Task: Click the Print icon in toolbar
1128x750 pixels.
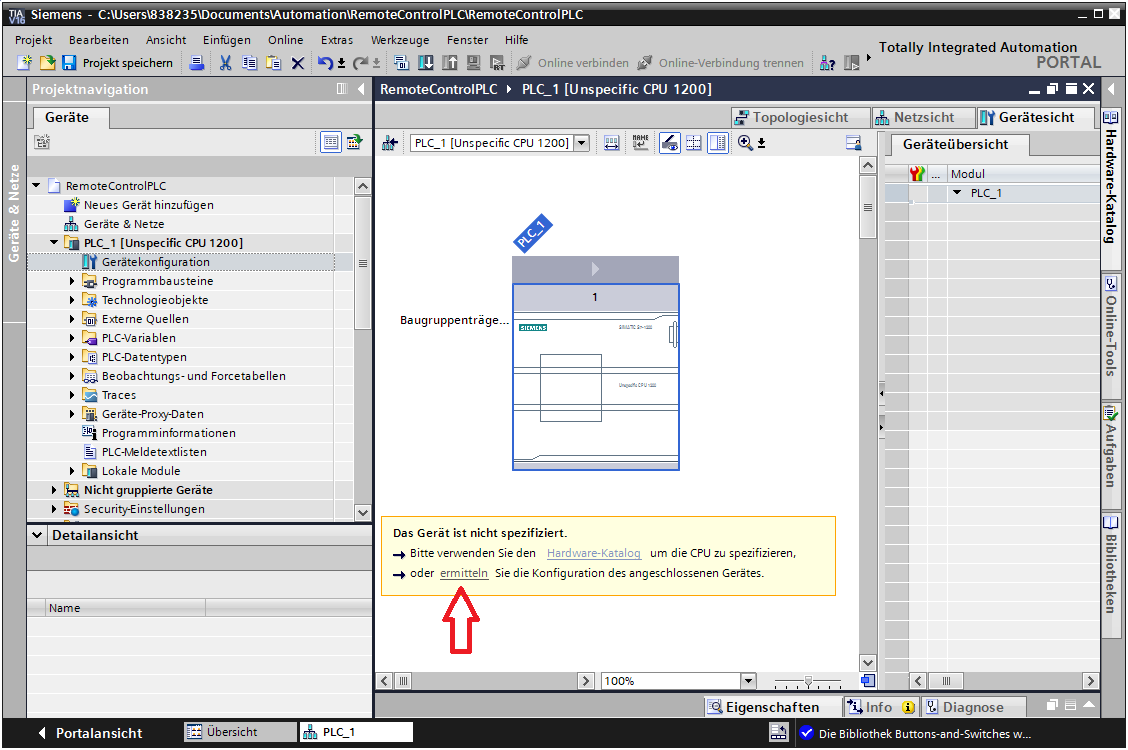Action: point(196,63)
